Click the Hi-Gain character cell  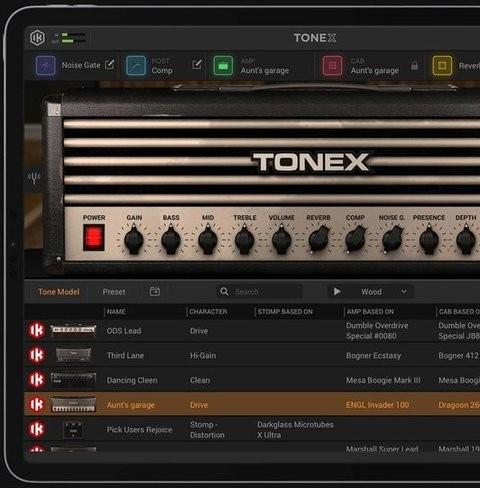[x=203, y=356]
